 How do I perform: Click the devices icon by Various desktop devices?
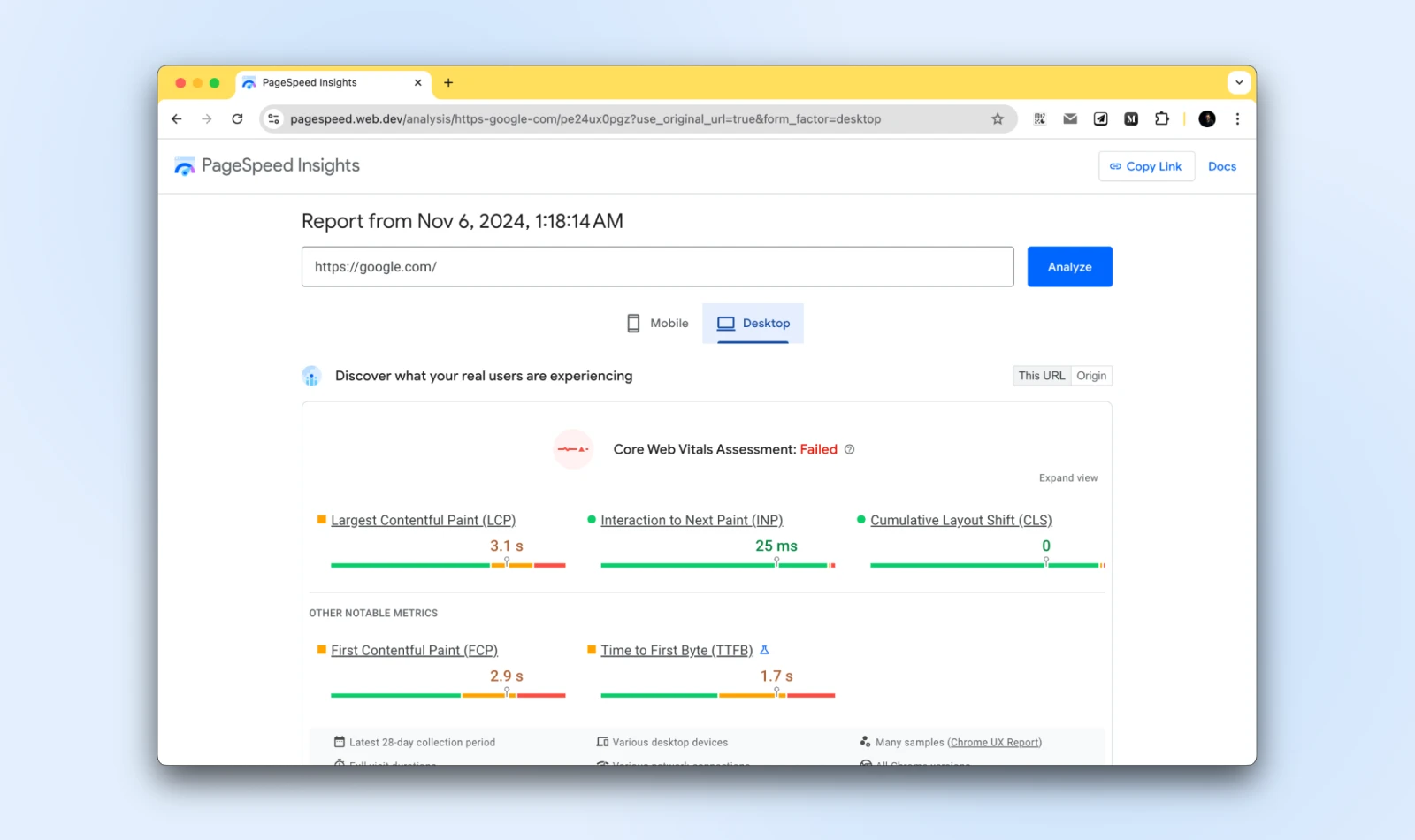pos(602,742)
